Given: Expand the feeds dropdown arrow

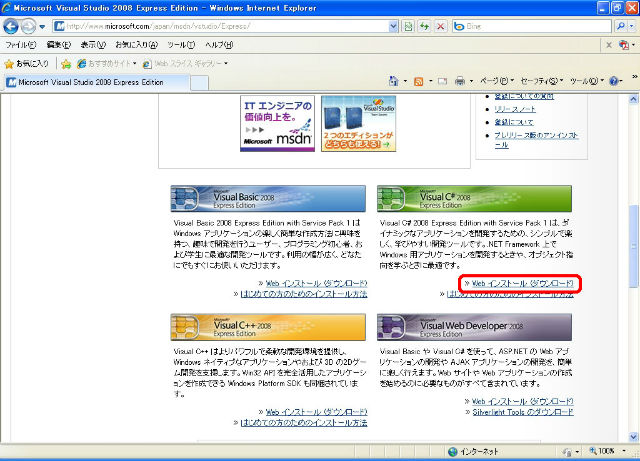Looking at the screenshot, I should pos(431,81).
